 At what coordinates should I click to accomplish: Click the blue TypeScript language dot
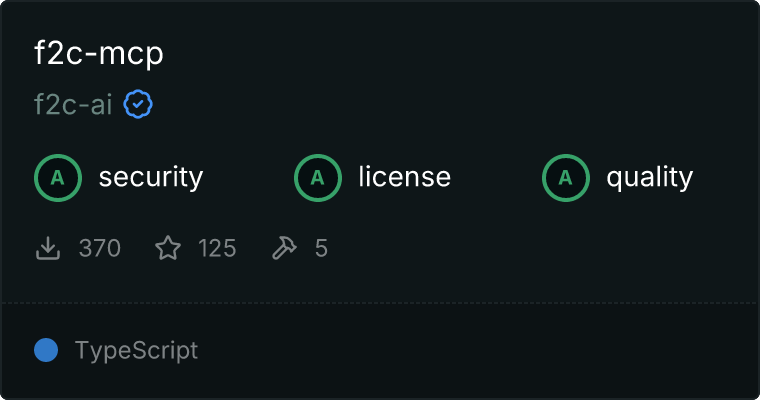tap(46, 350)
